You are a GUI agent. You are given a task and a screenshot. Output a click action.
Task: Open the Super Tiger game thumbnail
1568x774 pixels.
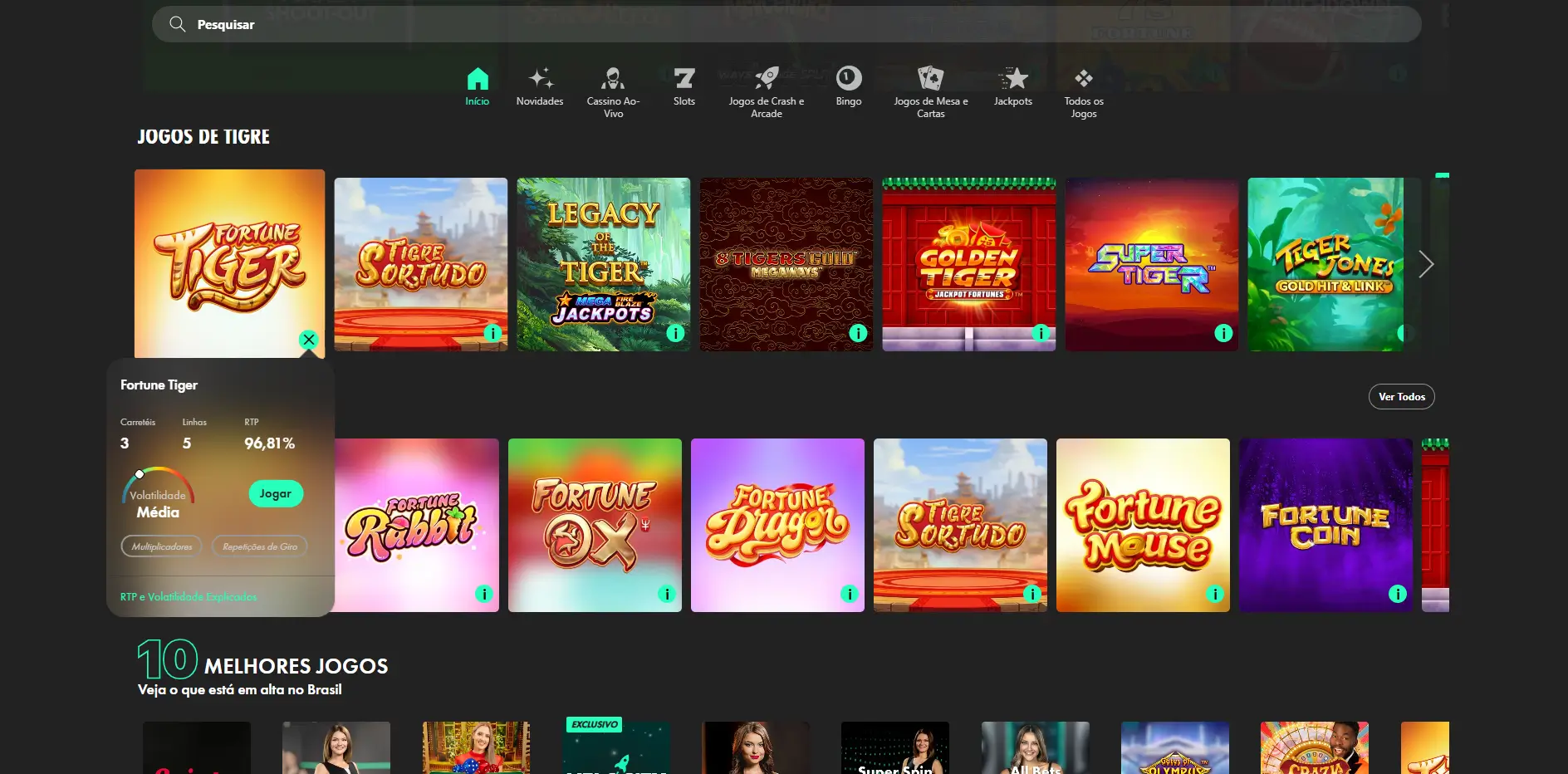coord(1152,264)
